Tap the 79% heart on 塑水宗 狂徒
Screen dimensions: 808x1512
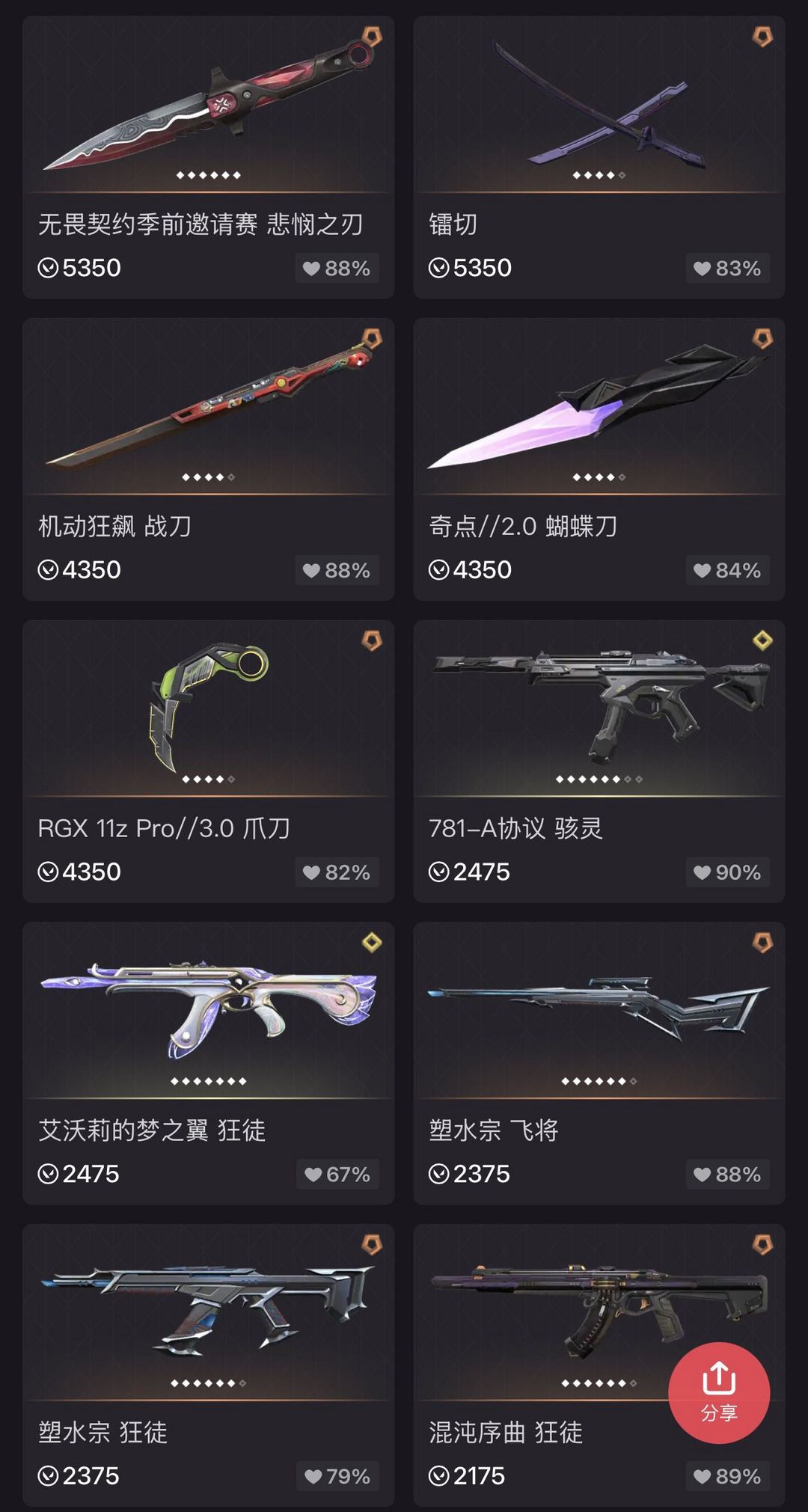coord(313,1477)
